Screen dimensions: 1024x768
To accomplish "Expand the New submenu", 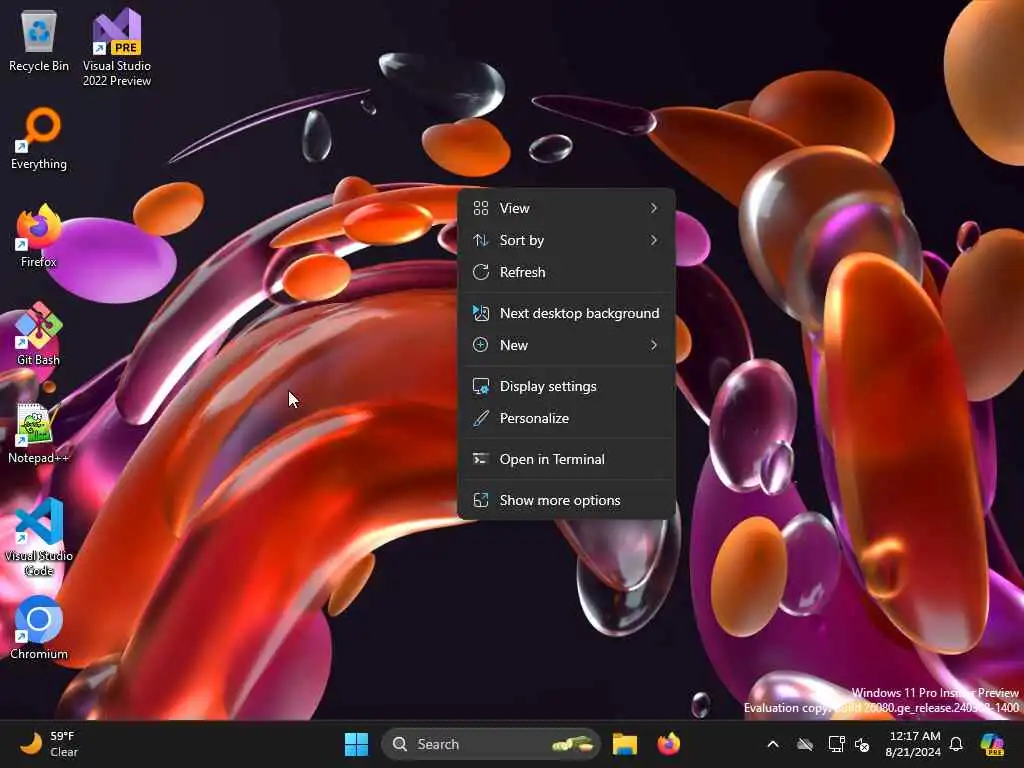I will 566,345.
